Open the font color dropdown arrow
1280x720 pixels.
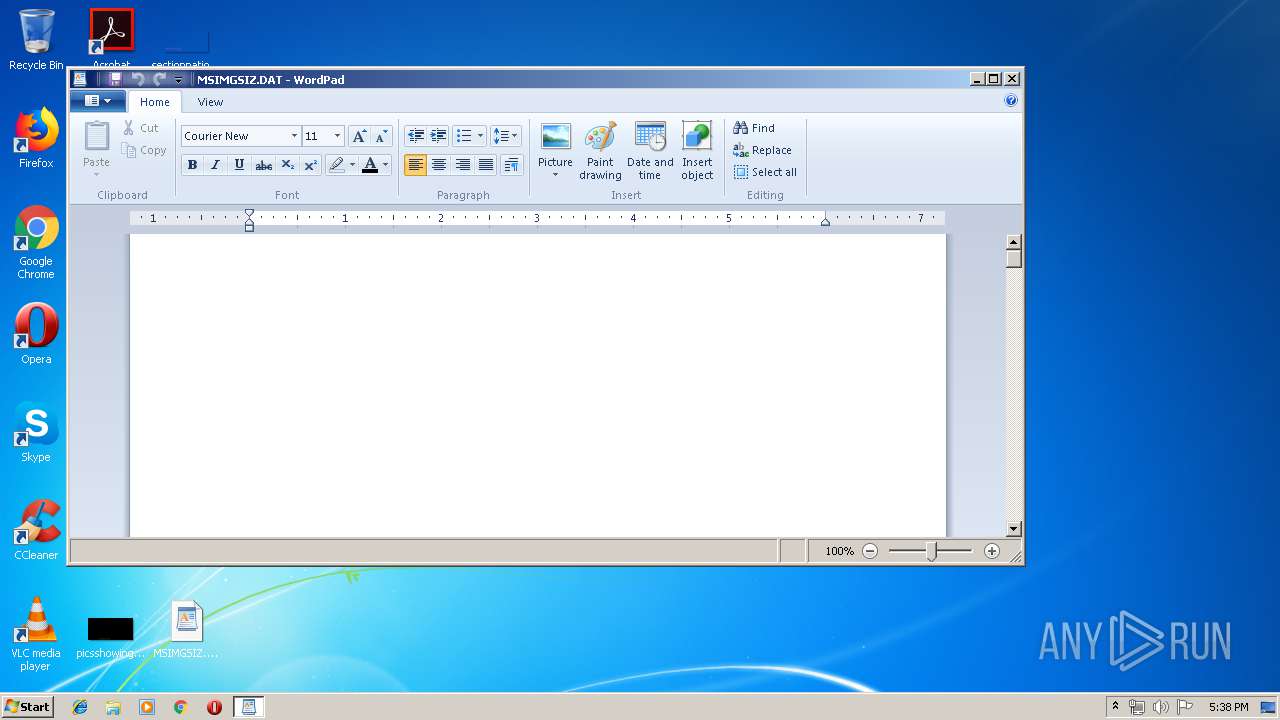pos(385,165)
